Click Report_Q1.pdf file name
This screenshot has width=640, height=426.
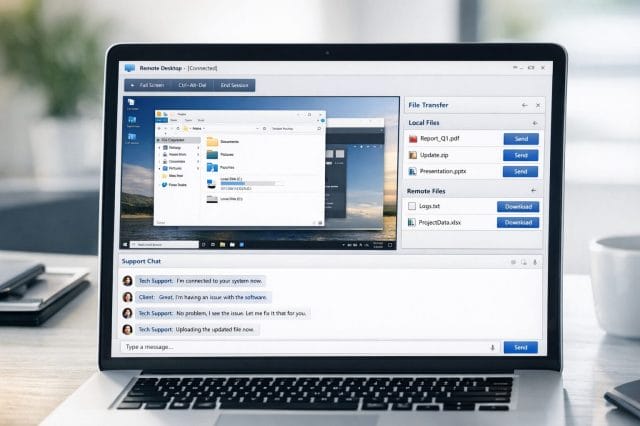pyautogui.click(x=440, y=139)
